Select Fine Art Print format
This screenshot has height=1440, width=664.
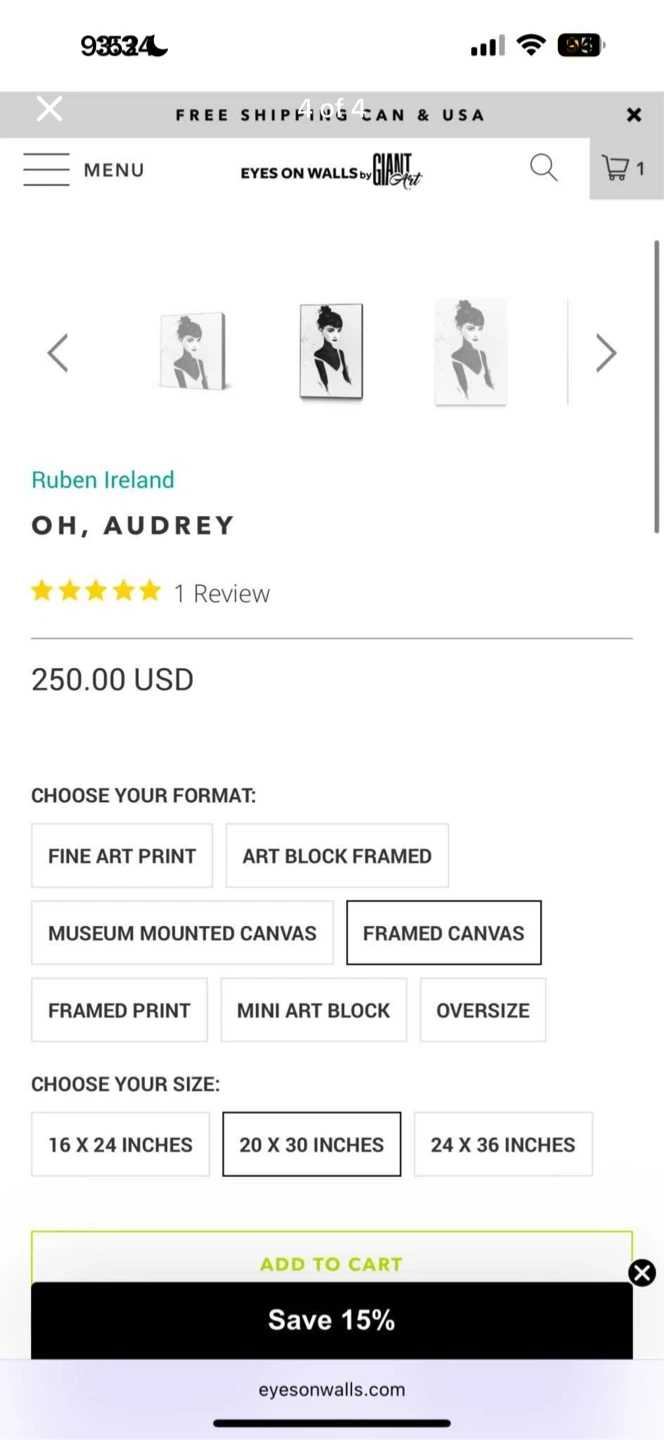point(122,856)
